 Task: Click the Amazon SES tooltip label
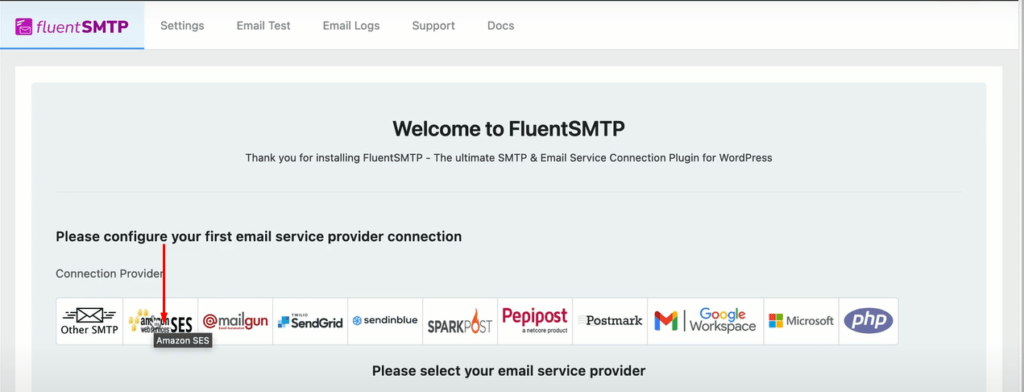click(183, 341)
